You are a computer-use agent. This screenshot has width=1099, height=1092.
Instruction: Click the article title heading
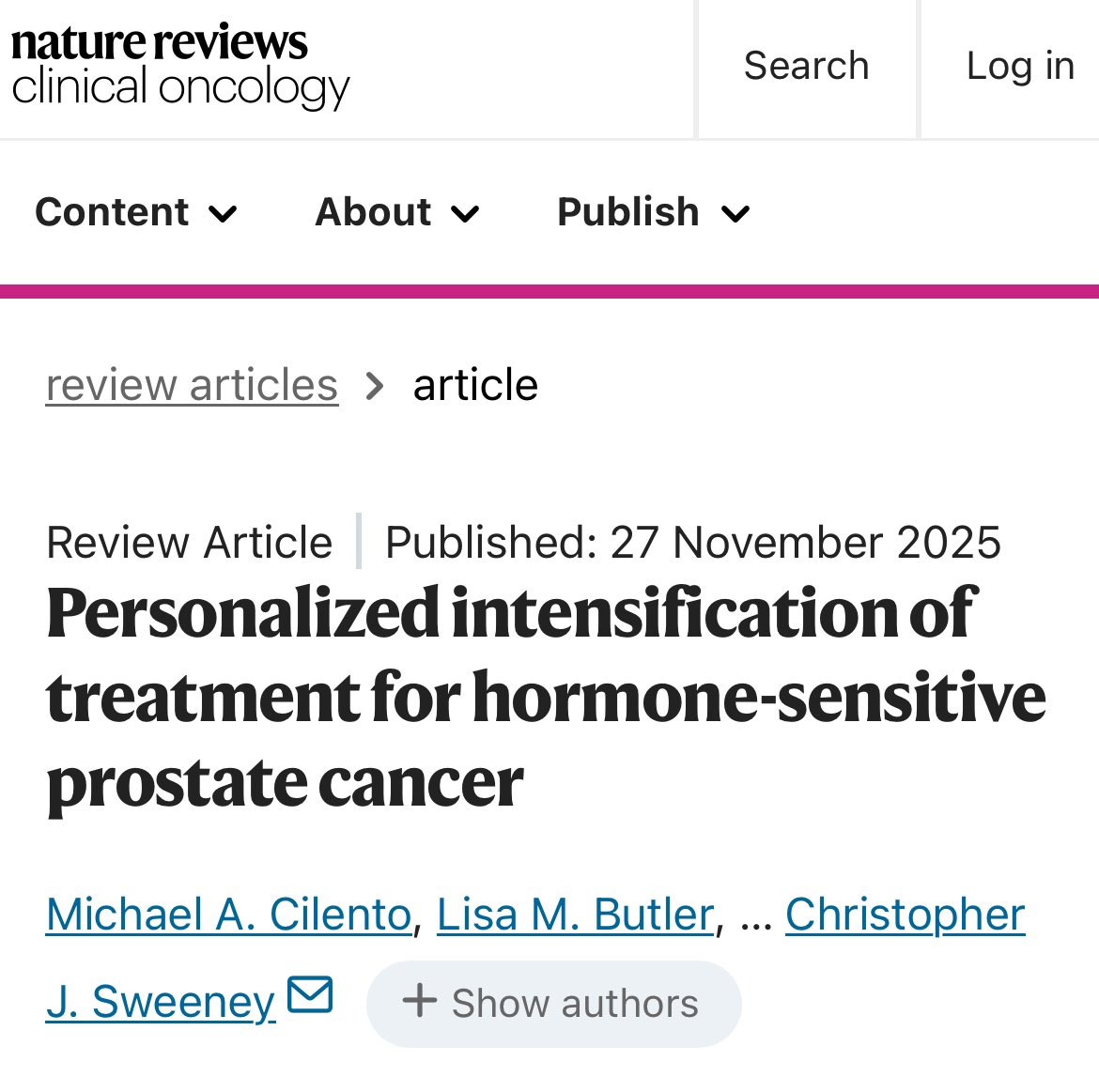pos(546,699)
